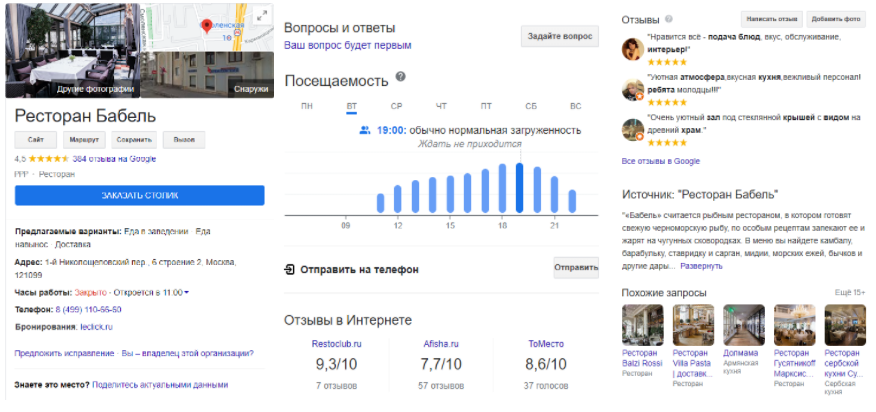876x412 pixels.
Task: Open Restoclub.ru reviews link
Action: tap(336, 344)
